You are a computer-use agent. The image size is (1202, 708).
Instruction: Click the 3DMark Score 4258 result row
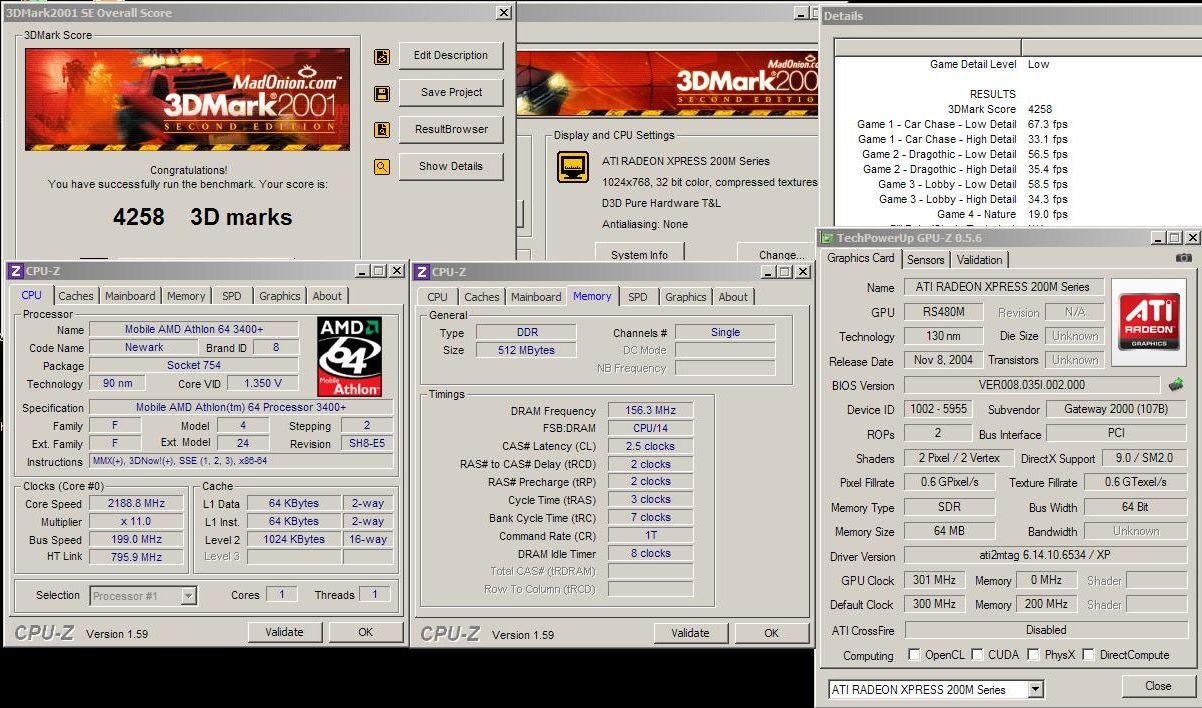1000,109
